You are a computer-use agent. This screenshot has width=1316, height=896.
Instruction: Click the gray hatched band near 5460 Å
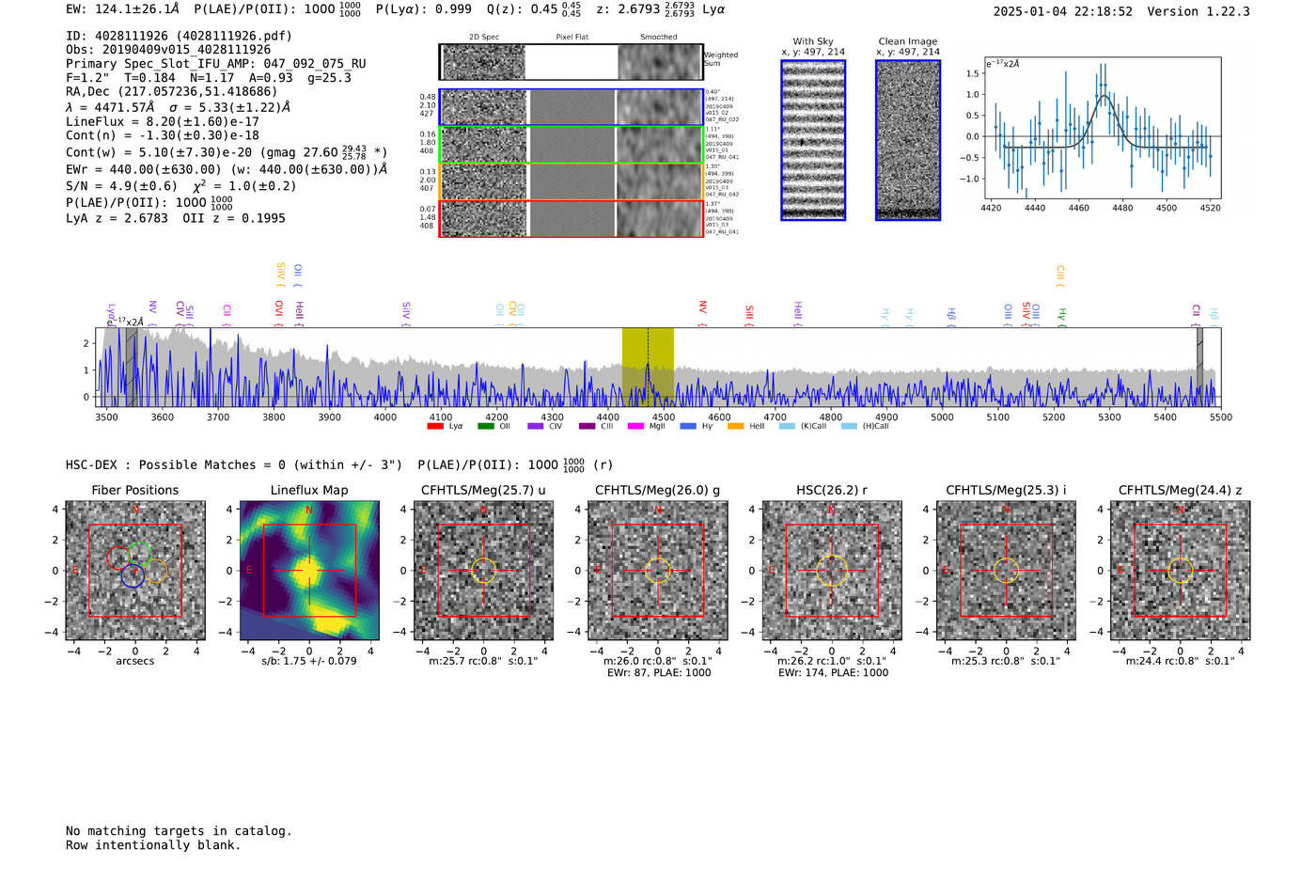click(x=1199, y=367)
